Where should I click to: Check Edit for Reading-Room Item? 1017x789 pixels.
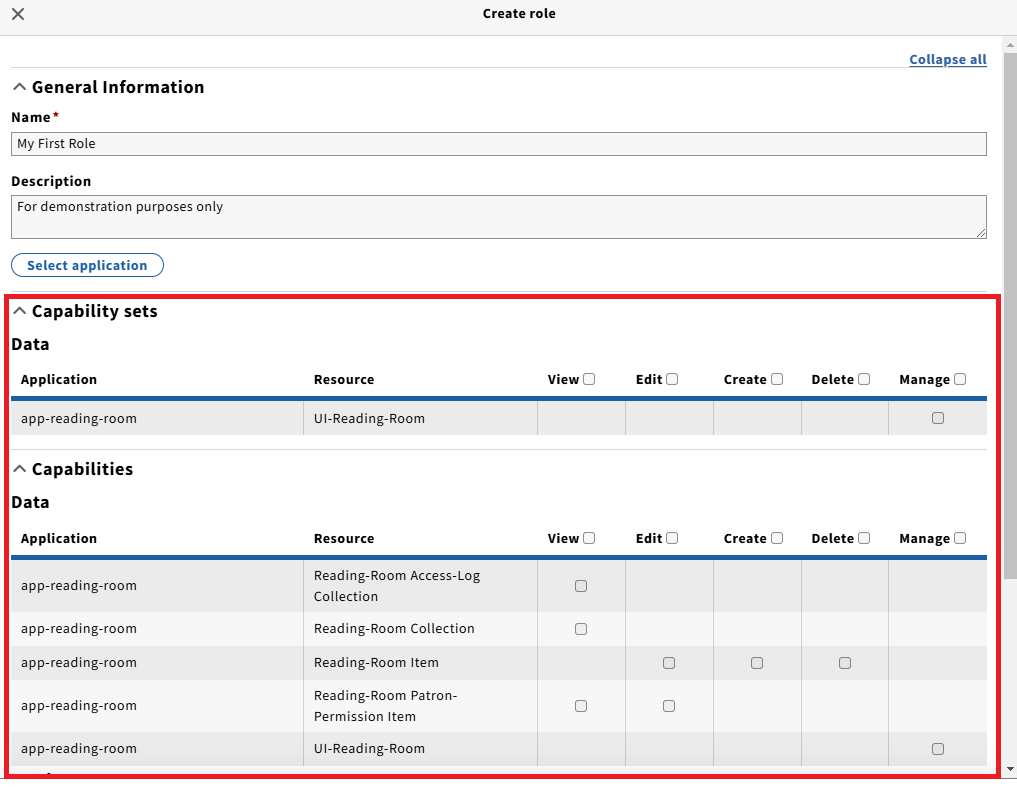(x=669, y=663)
